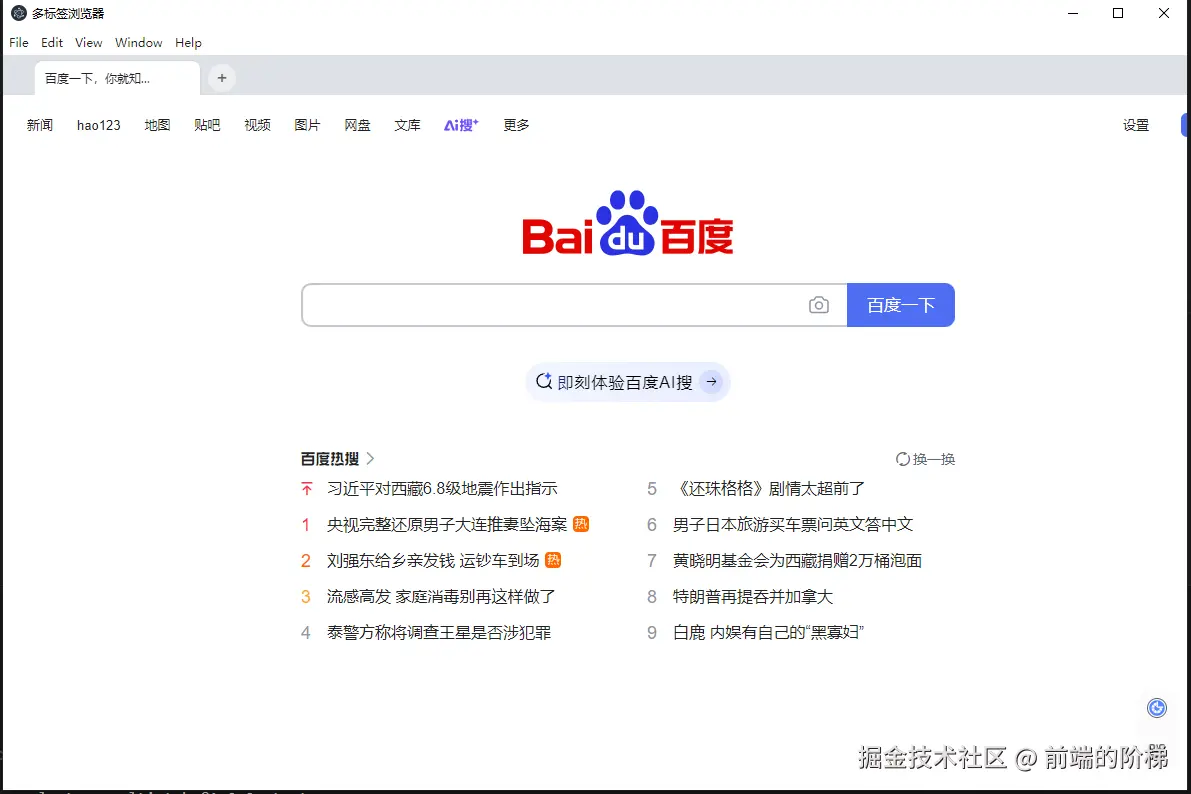Open the 地图 link
The height and width of the screenshot is (794, 1191).
[x=157, y=125]
